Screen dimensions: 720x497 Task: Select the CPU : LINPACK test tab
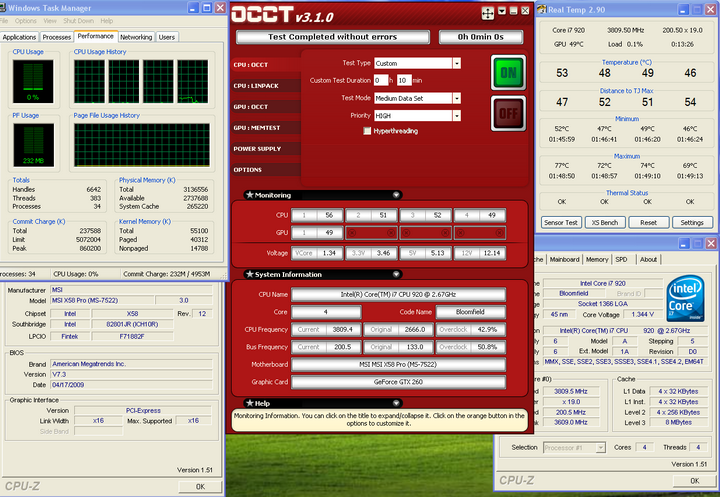tap(266, 86)
